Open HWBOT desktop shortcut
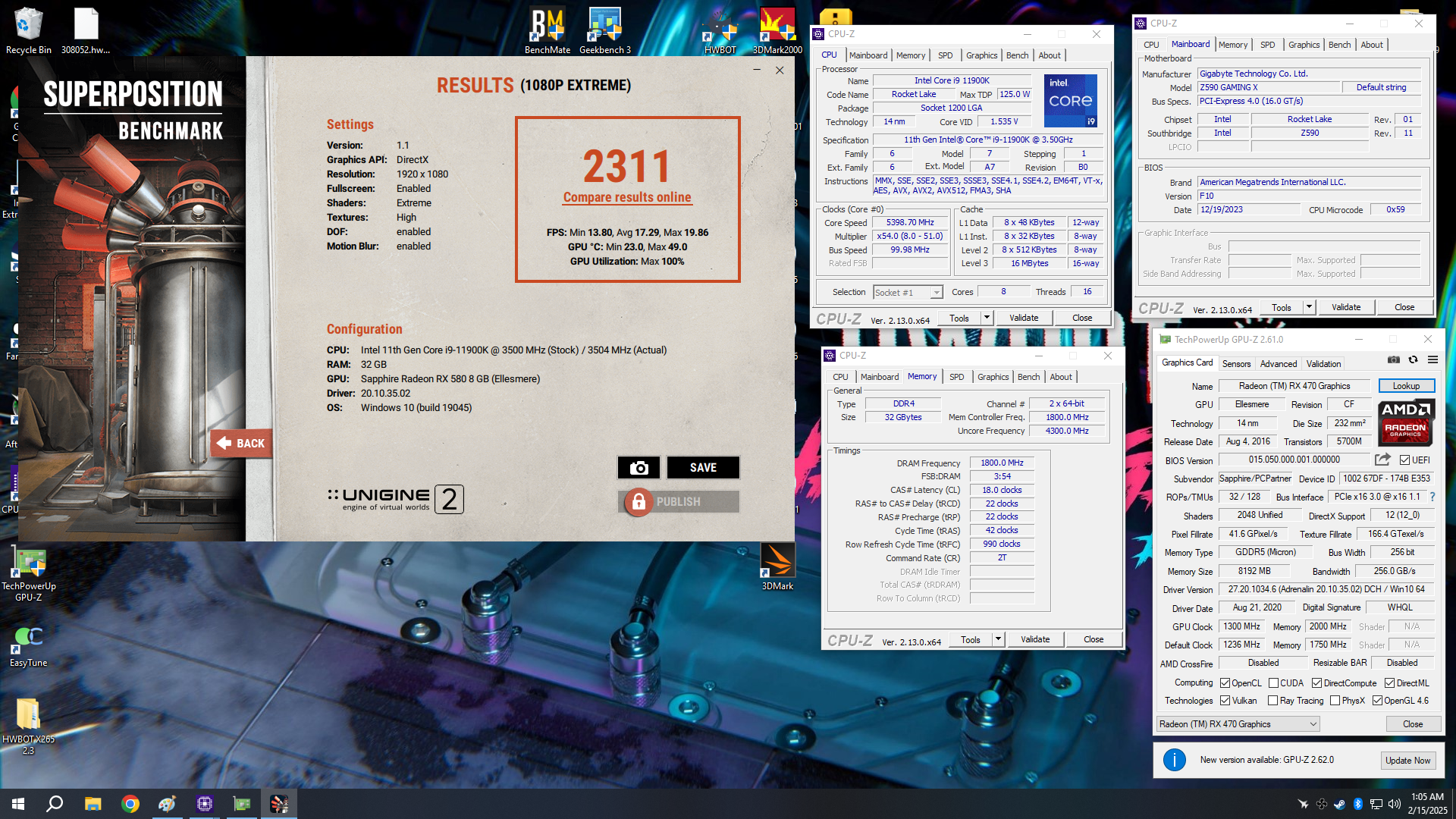 point(720,31)
